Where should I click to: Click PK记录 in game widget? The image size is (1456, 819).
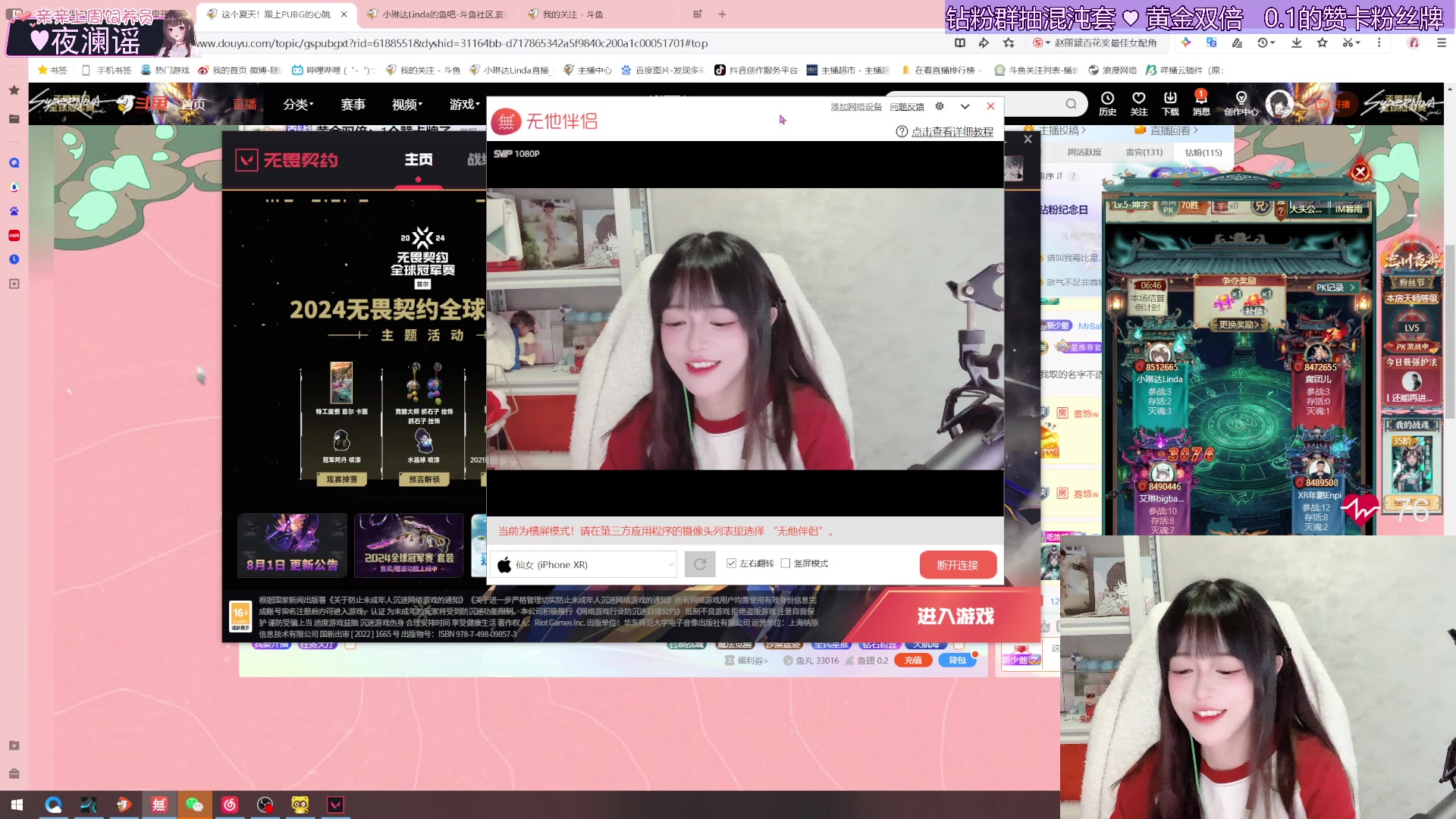(x=1335, y=287)
